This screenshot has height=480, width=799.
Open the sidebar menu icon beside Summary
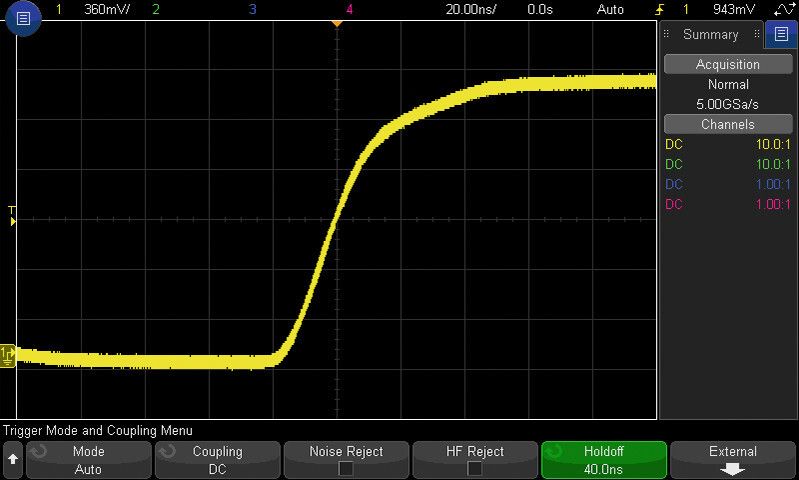781,34
